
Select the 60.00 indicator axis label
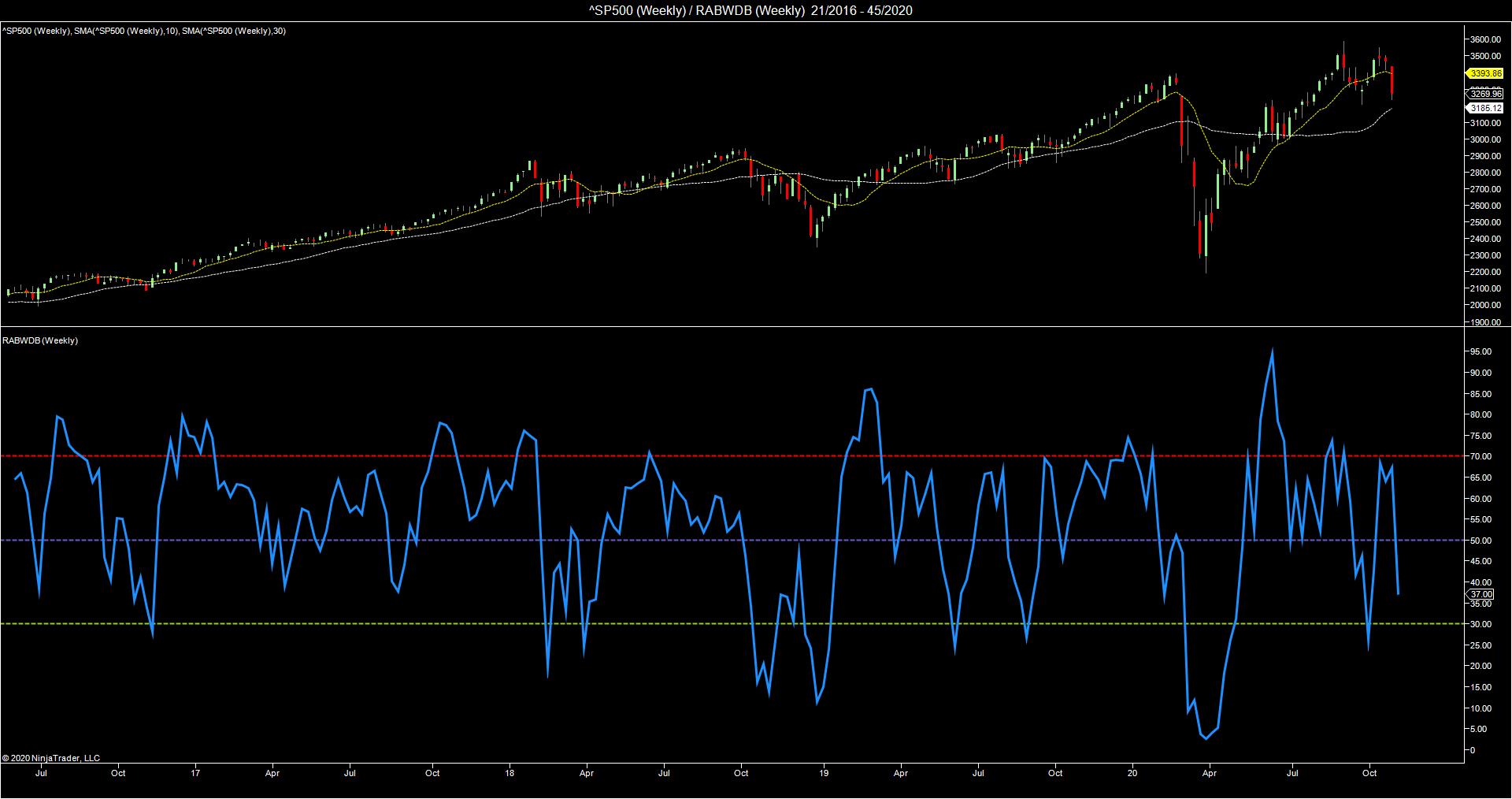click(x=1480, y=499)
